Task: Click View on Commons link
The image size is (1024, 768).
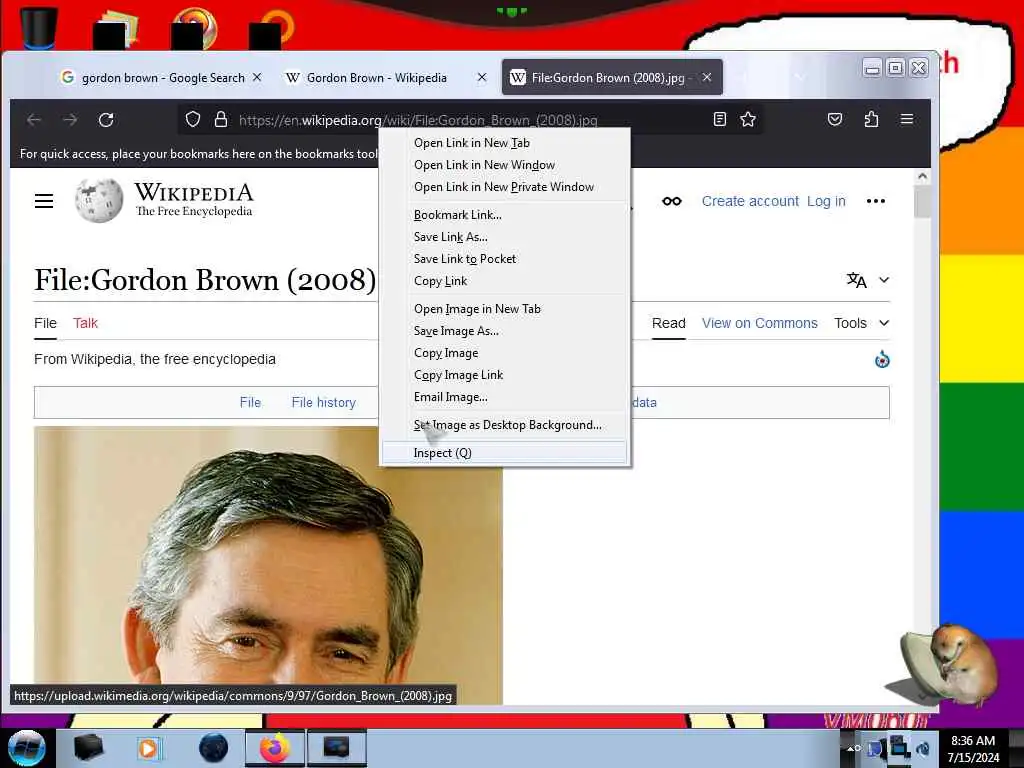Action: (760, 323)
